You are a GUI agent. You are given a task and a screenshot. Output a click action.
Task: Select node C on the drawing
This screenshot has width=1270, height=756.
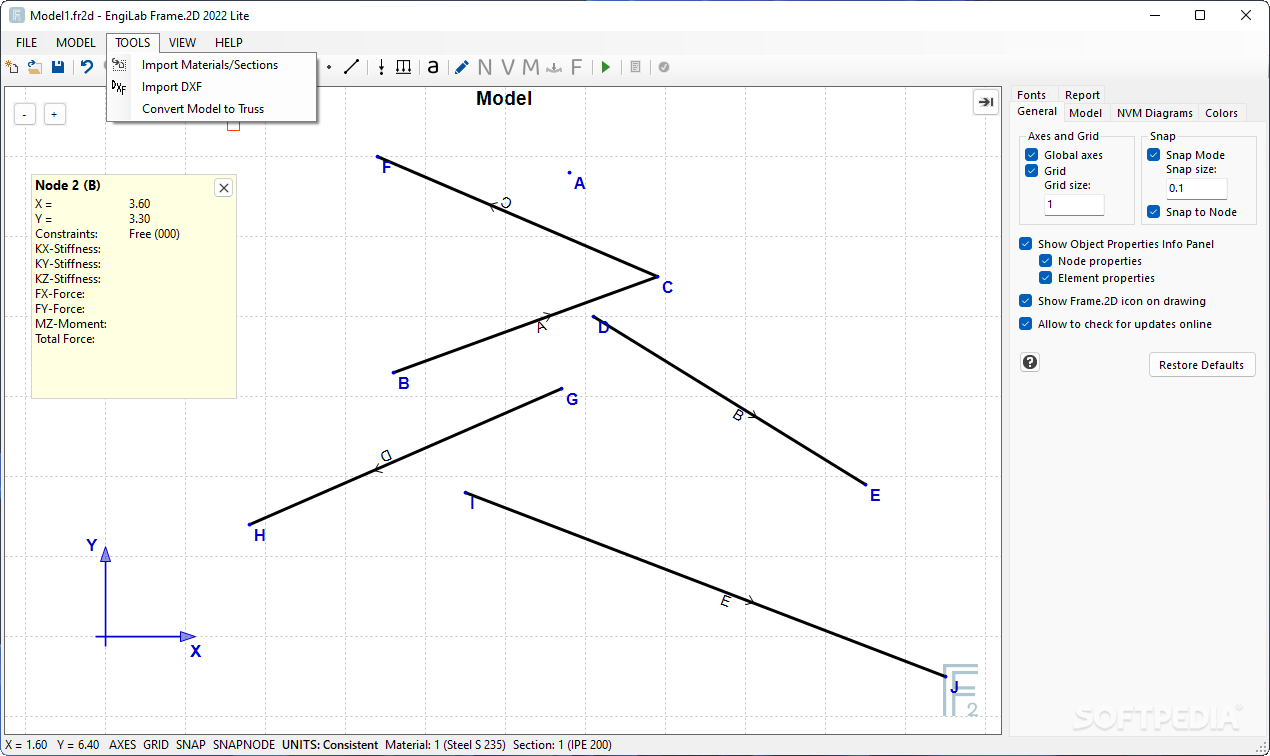pos(657,276)
